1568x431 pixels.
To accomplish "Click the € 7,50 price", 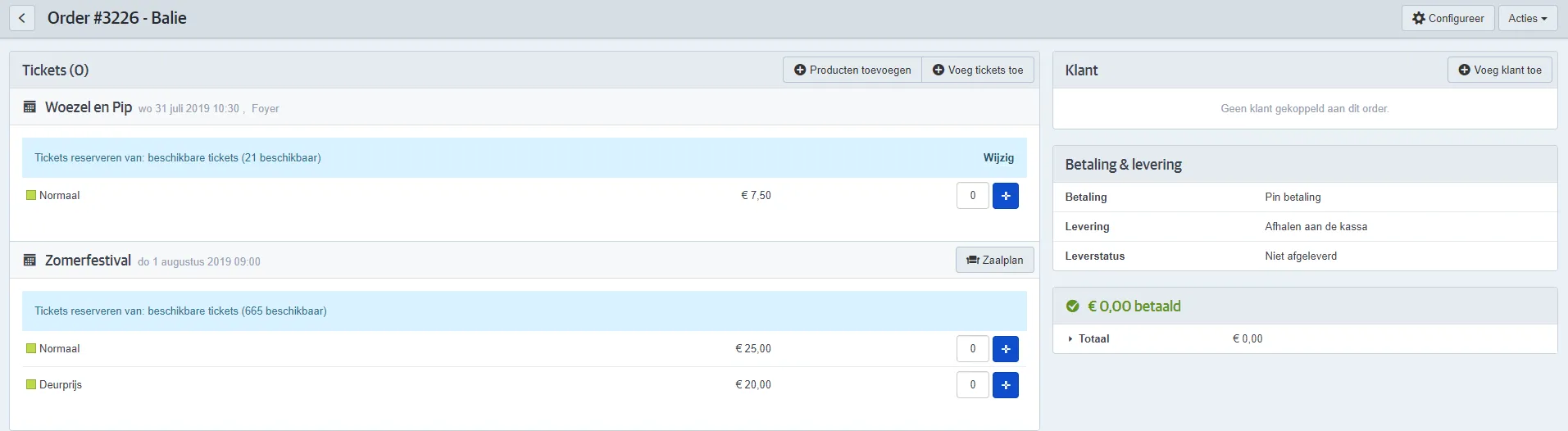I will pyautogui.click(x=756, y=195).
